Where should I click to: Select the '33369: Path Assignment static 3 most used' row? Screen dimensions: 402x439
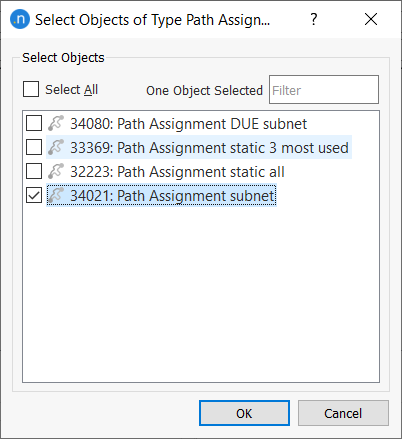click(x=209, y=148)
